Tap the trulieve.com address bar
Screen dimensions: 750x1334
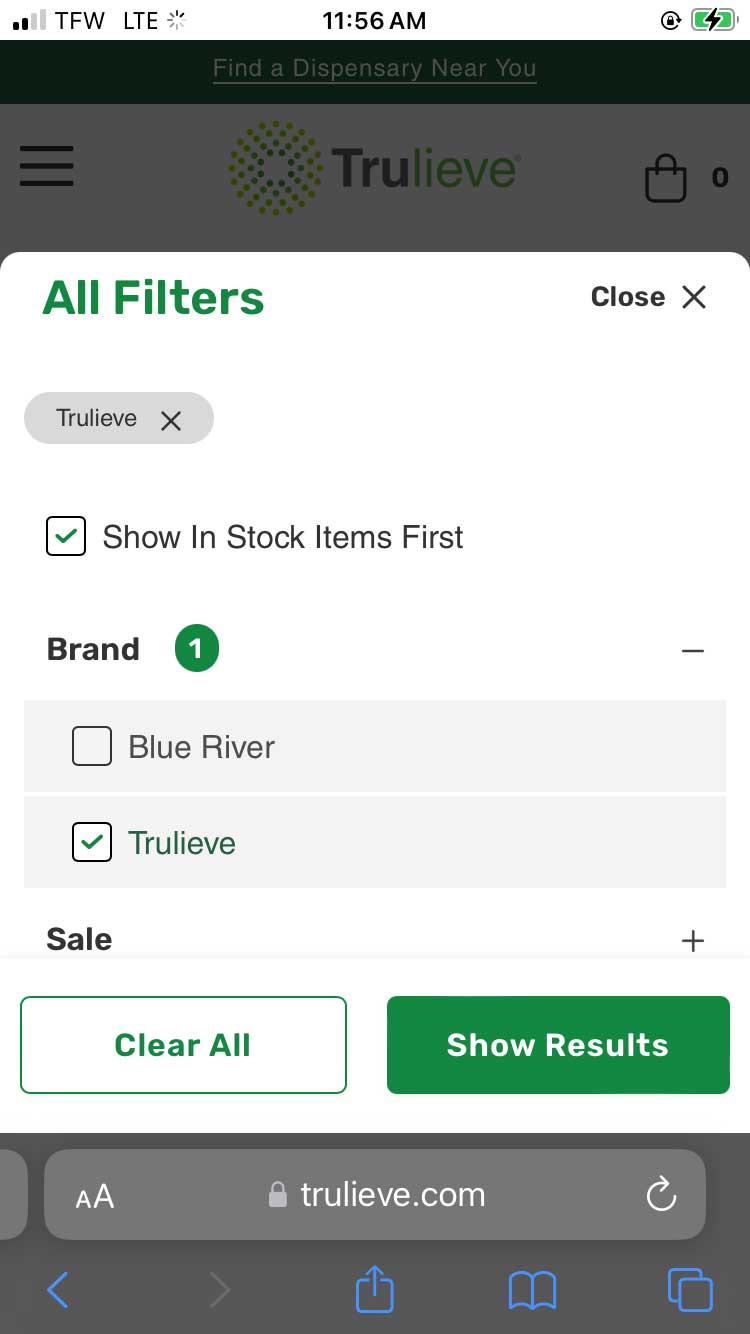click(392, 1195)
